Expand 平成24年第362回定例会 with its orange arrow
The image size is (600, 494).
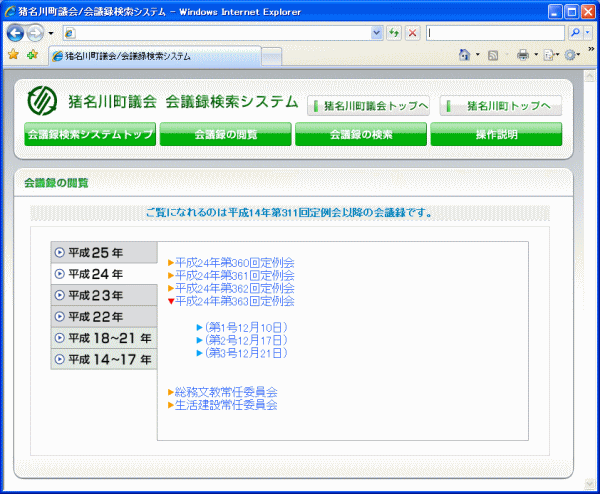(171, 288)
